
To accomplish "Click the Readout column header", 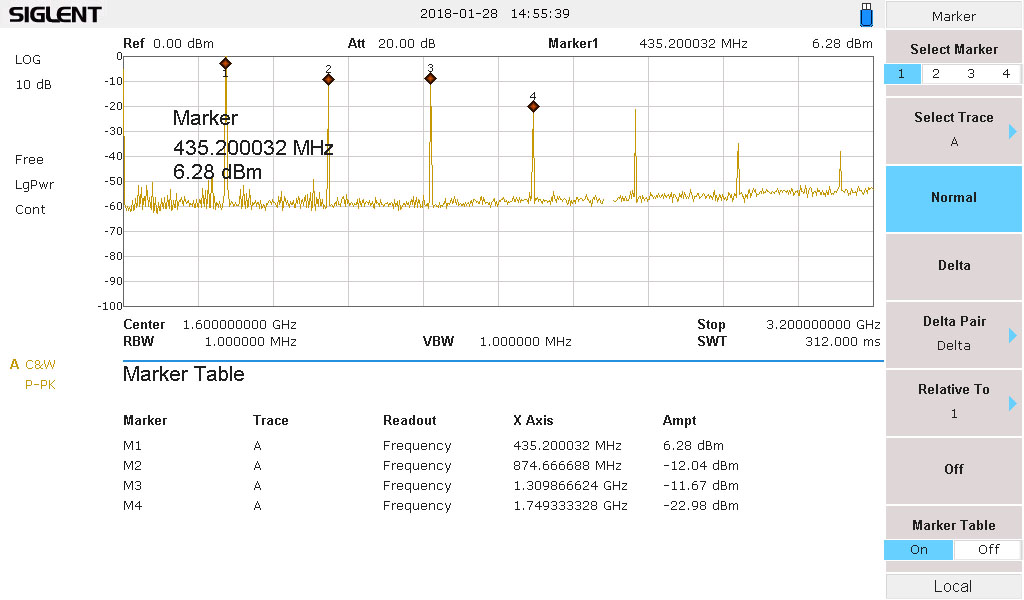I will tap(409, 420).
